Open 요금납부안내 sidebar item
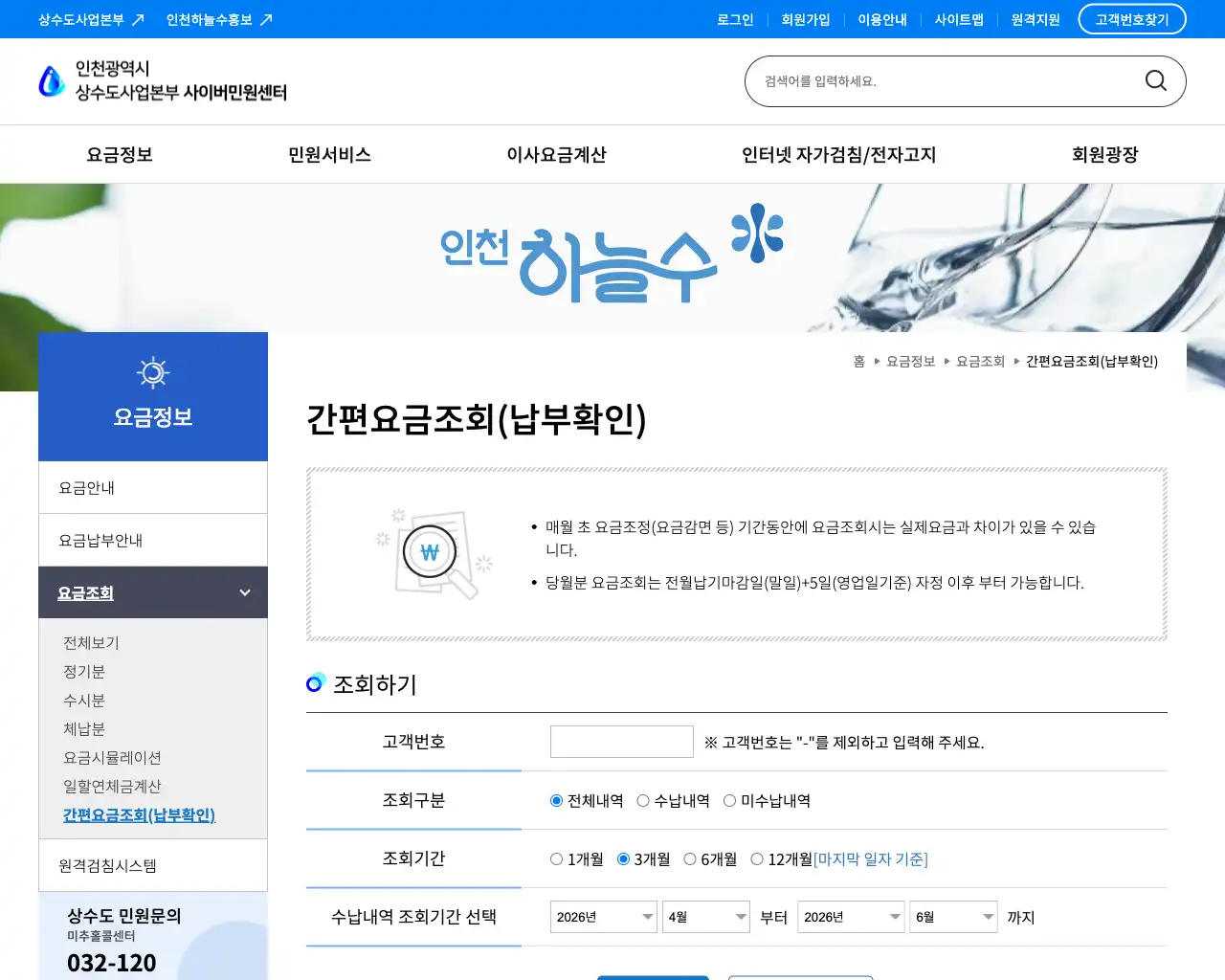Screen dimensions: 1225x980 coord(153,540)
